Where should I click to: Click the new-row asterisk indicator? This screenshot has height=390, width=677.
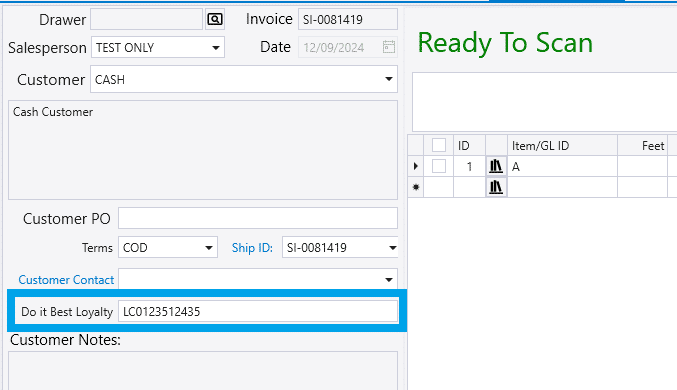[x=416, y=187]
